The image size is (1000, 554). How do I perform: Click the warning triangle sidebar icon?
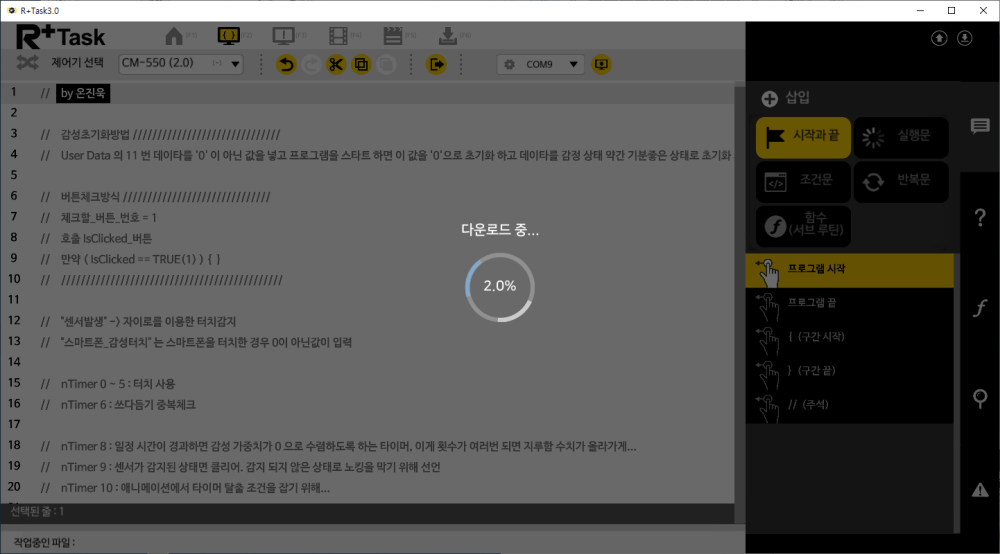tap(980, 489)
